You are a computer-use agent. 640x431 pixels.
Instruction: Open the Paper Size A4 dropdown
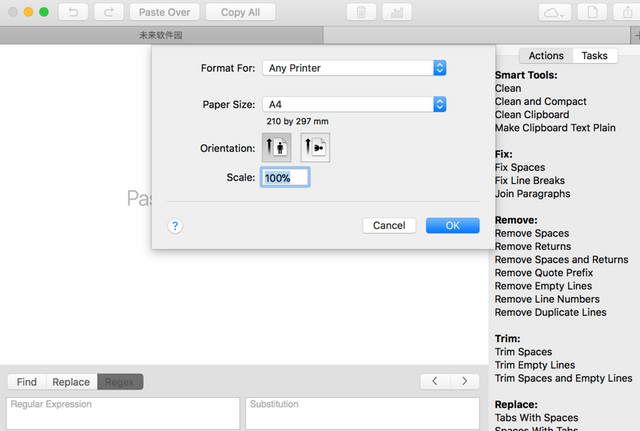[354, 104]
